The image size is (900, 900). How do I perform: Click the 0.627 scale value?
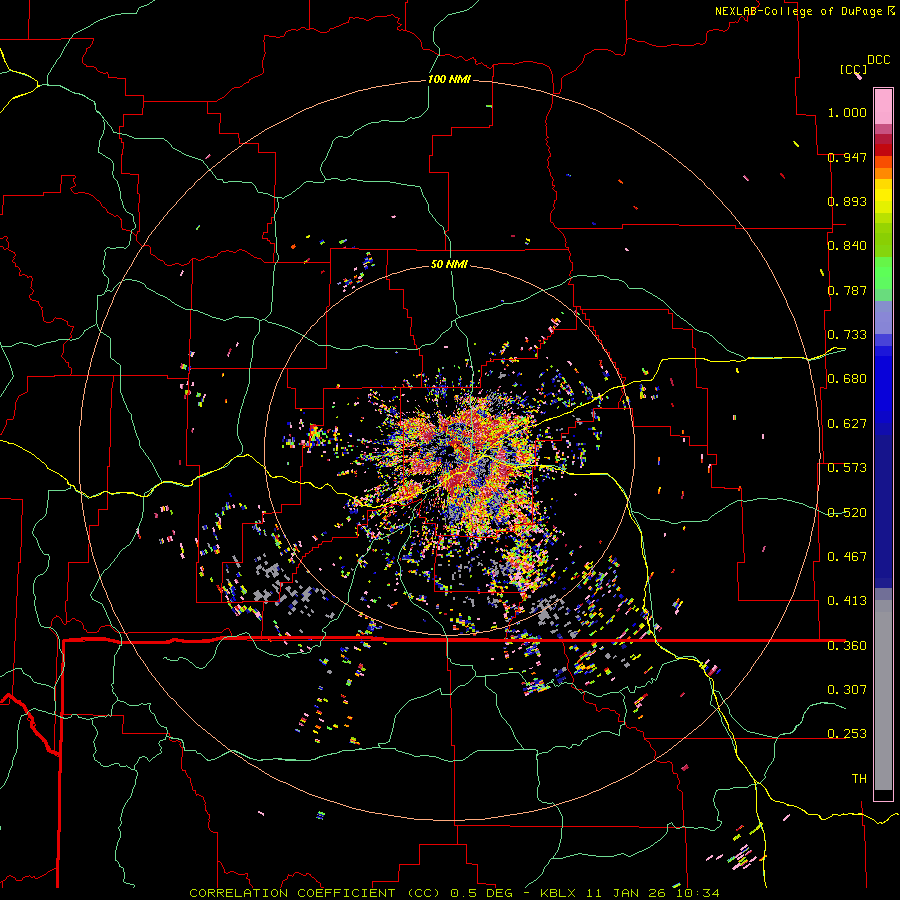point(847,424)
